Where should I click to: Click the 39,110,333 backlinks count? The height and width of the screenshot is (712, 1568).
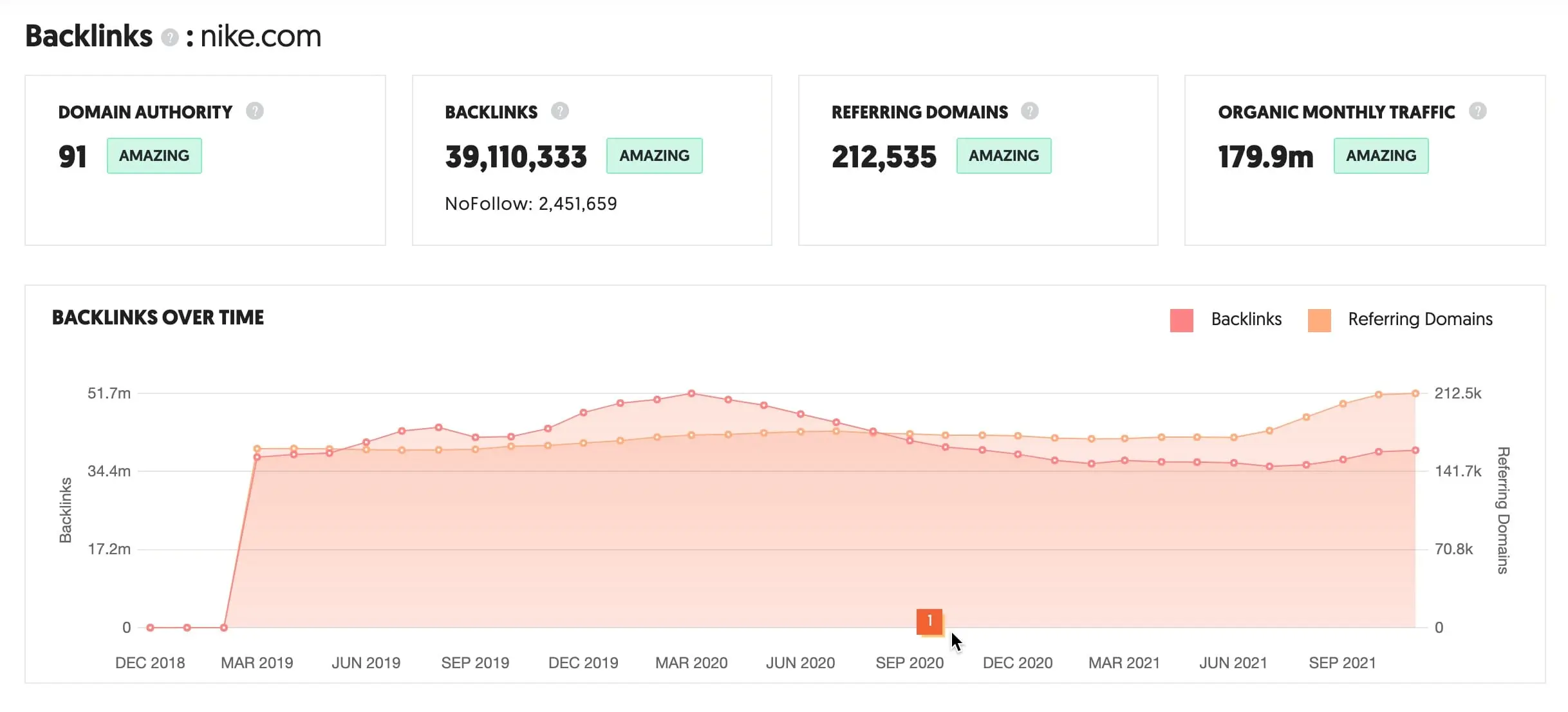click(x=516, y=157)
